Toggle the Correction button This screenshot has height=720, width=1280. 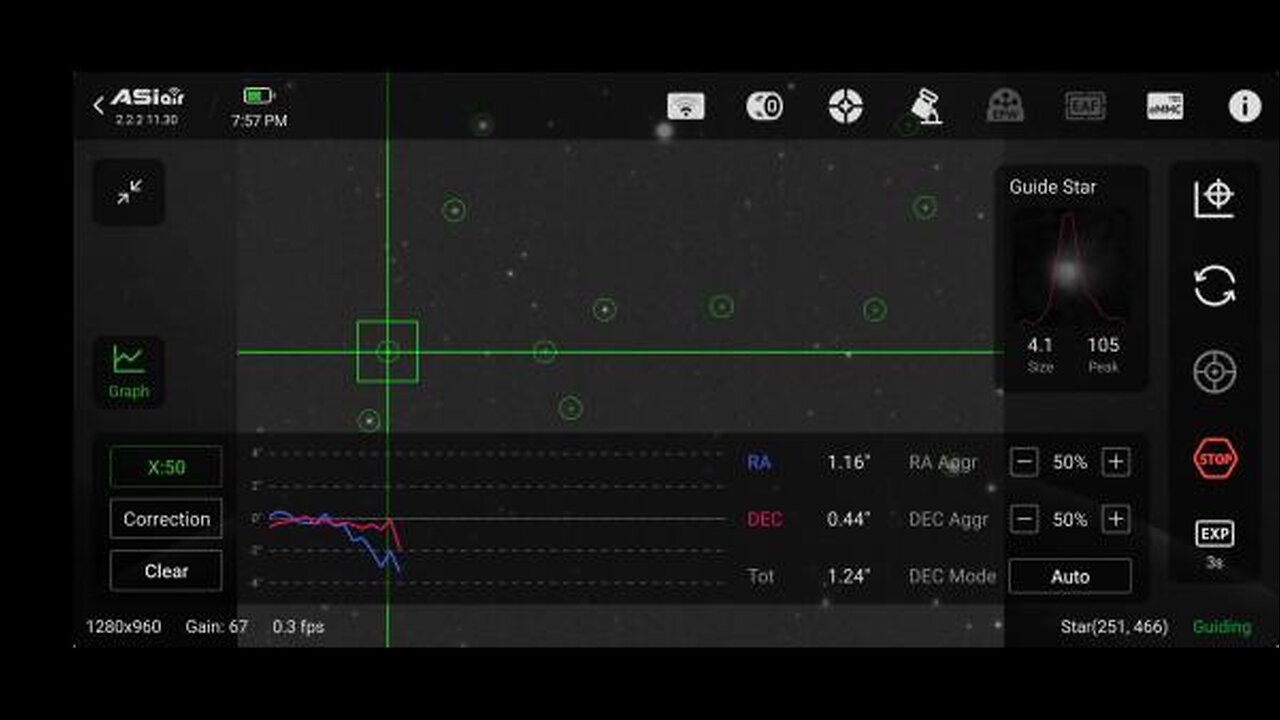coord(166,519)
